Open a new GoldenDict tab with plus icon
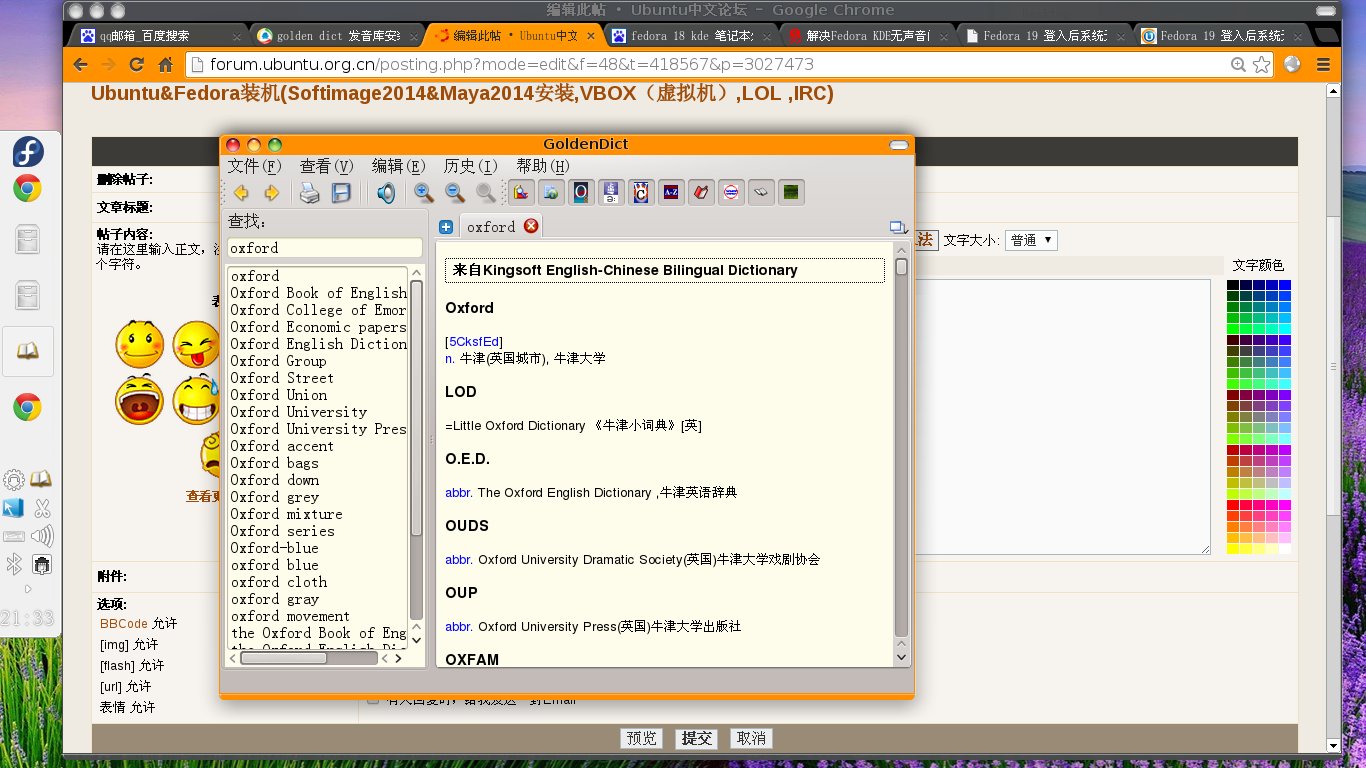 click(x=446, y=227)
